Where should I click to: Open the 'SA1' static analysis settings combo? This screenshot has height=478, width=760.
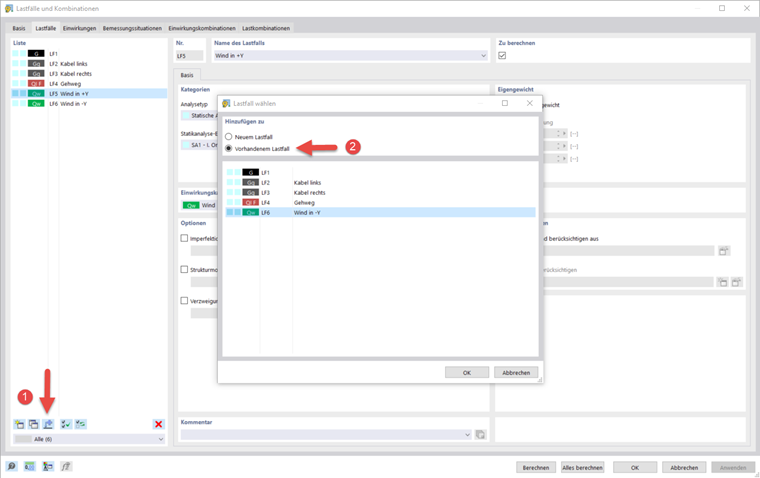pyautogui.click(x=199, y=145)
